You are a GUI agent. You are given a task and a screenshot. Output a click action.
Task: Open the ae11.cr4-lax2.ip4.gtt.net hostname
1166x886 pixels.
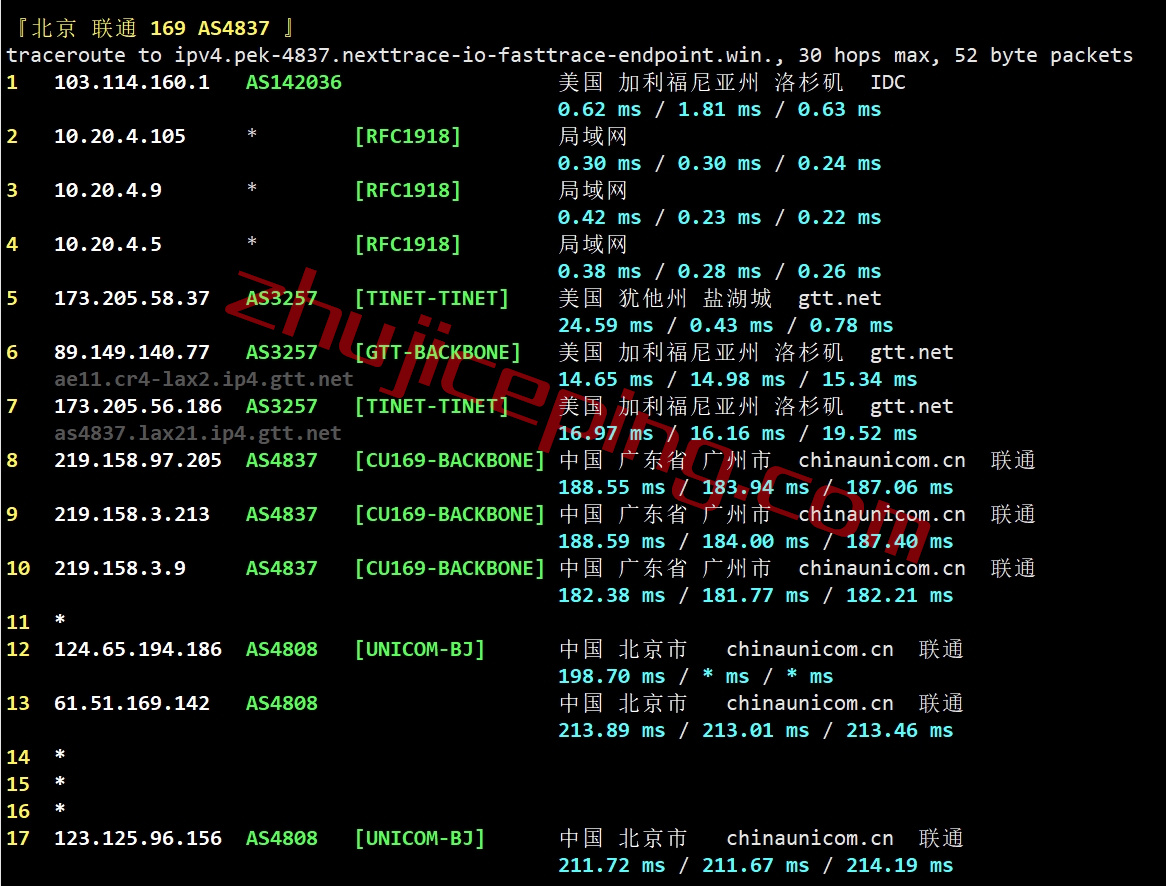[203, 379]
